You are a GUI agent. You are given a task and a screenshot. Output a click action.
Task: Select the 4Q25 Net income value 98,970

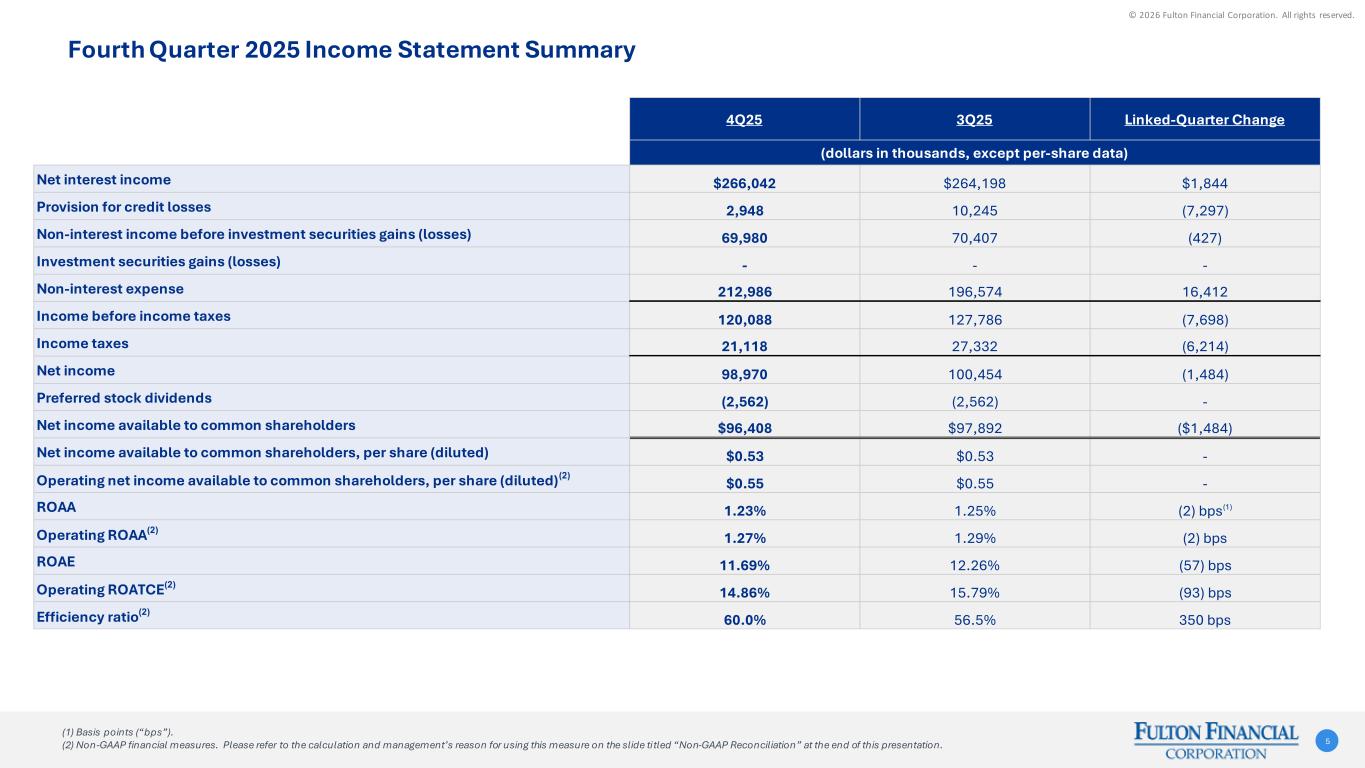744,374
